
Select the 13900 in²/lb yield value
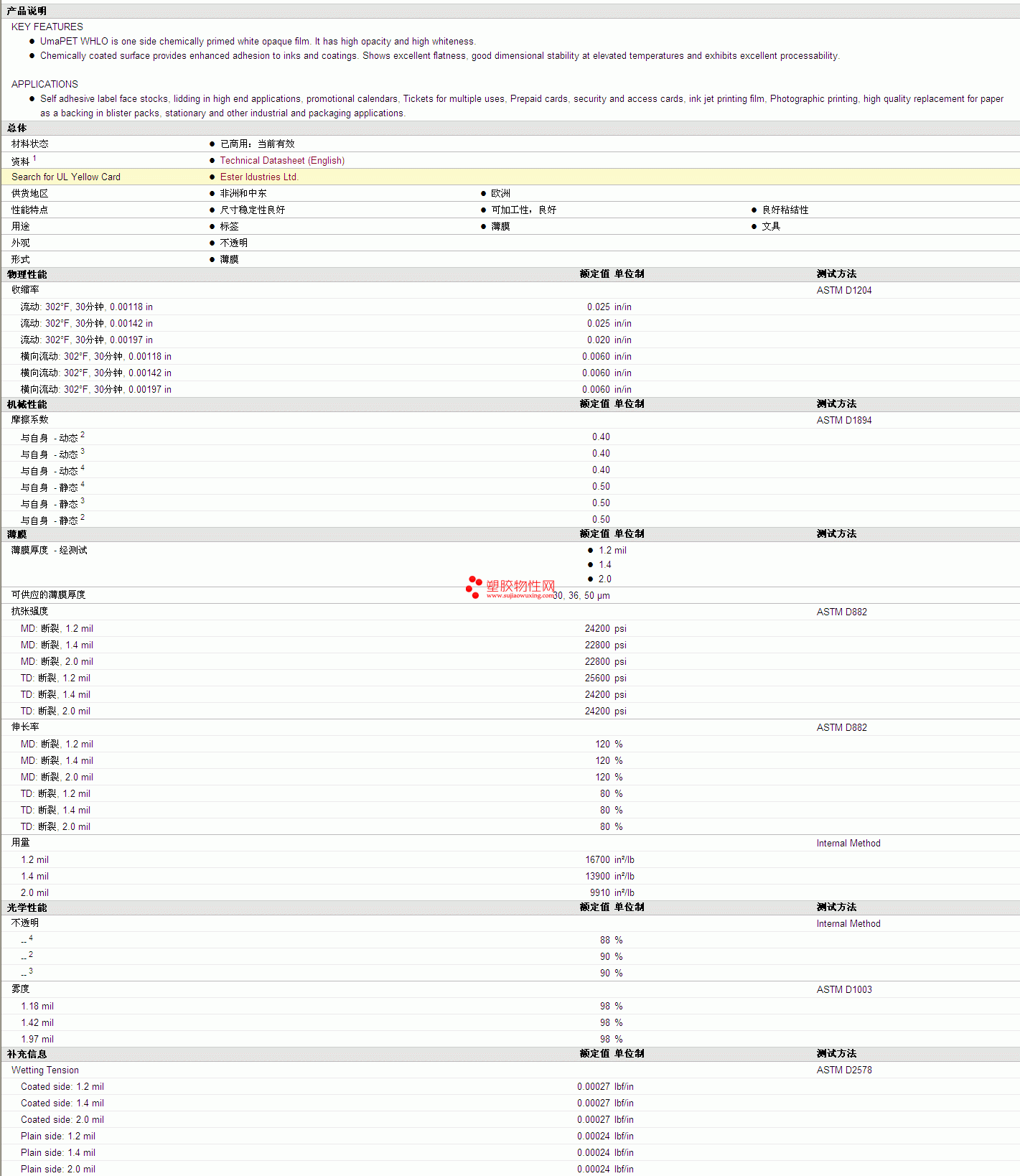(x=610, y=877)
